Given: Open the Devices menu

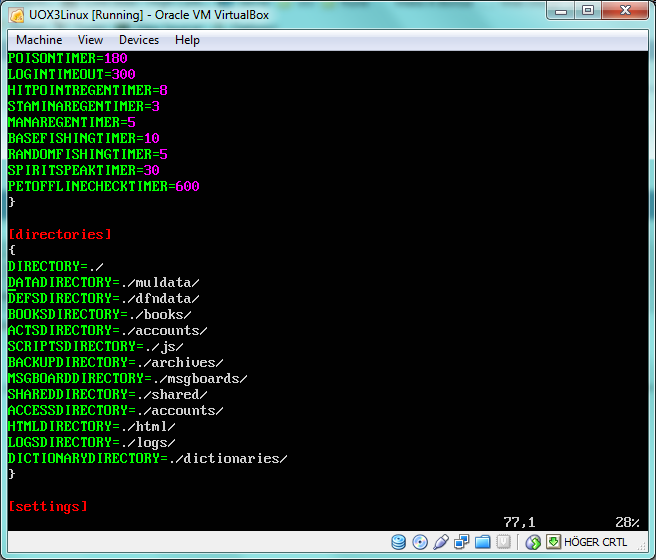Looking at the screenshot, I should tap(138, 40).
